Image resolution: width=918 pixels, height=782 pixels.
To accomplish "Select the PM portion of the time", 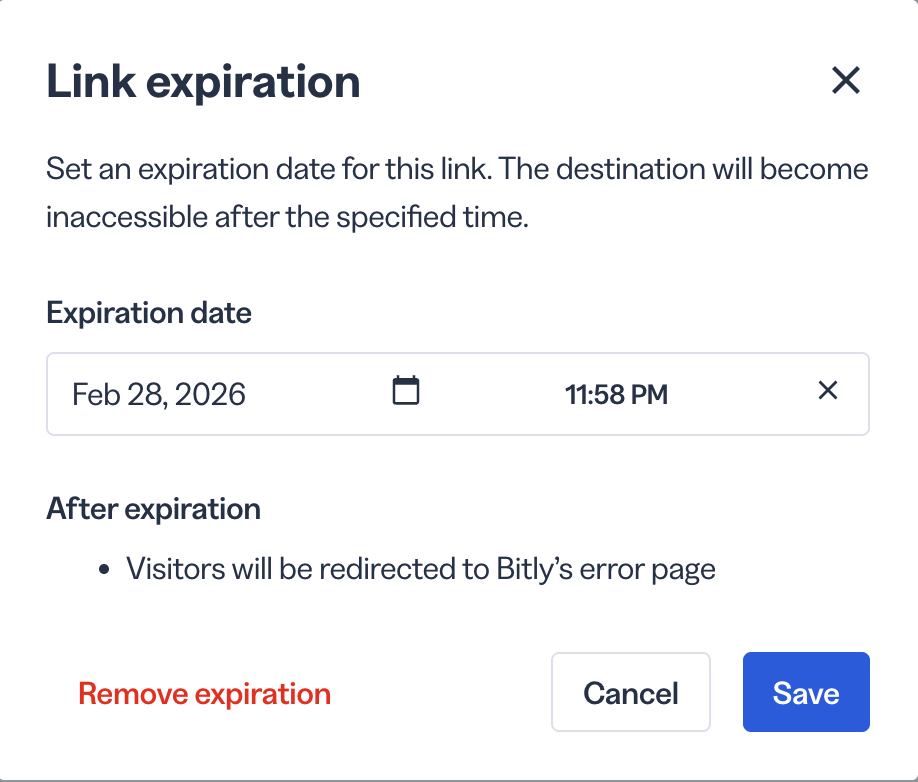I will point(649,395).
